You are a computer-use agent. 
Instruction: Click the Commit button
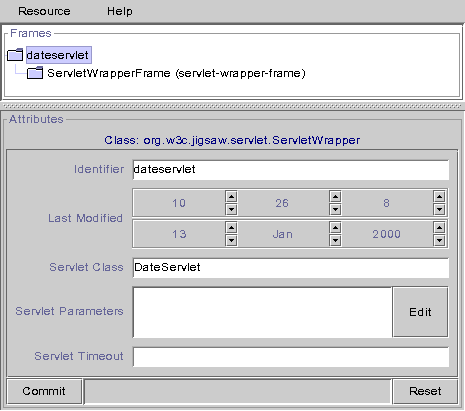click(44, 391)
